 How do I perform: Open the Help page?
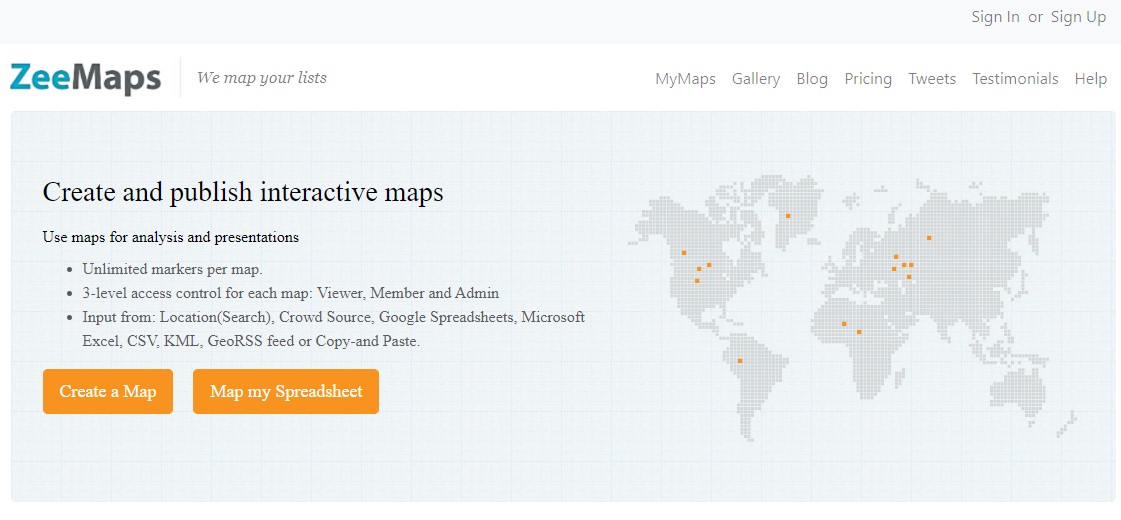[x=1090, y=79]
